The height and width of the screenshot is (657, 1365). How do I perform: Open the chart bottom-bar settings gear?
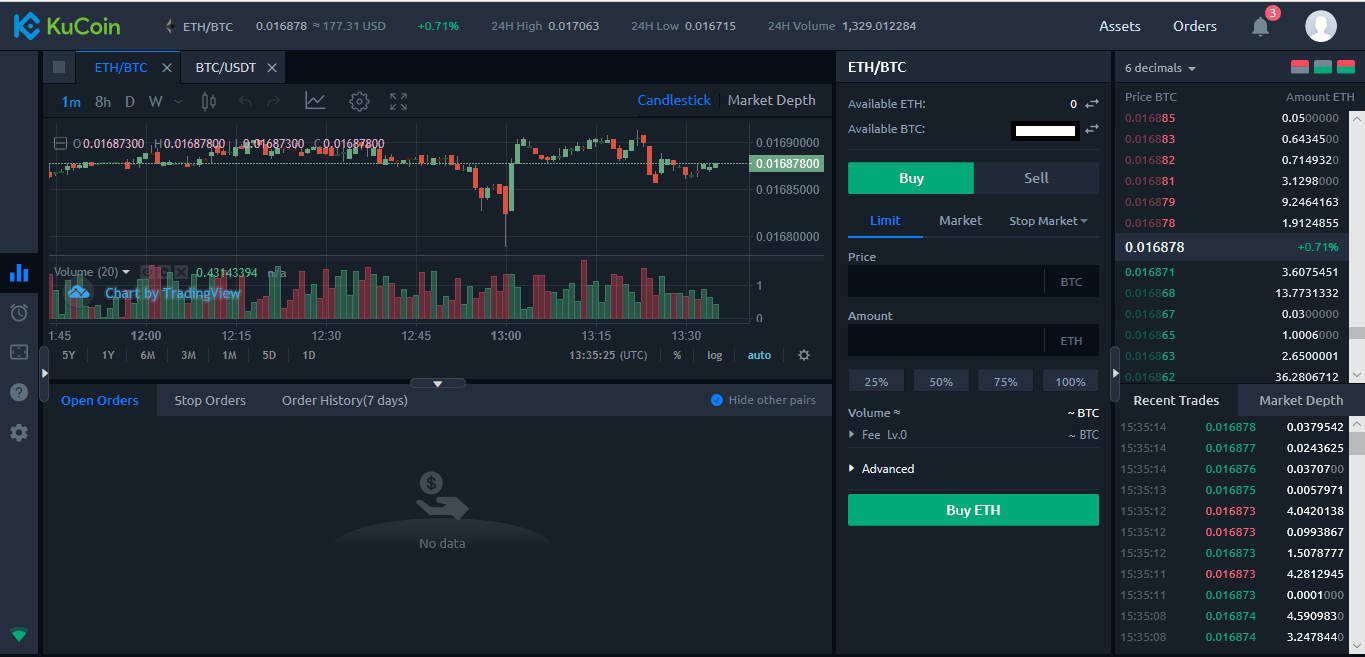click(804, 355)
